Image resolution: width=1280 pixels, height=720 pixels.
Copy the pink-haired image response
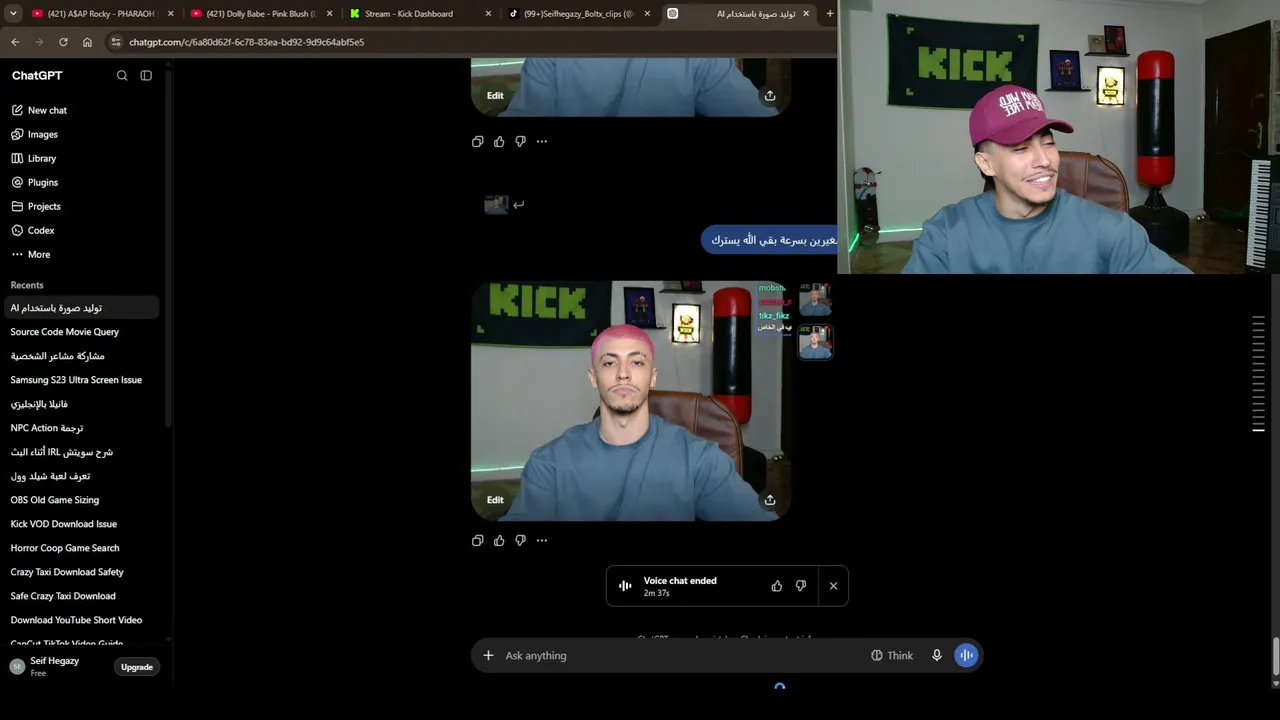[478, 540]
